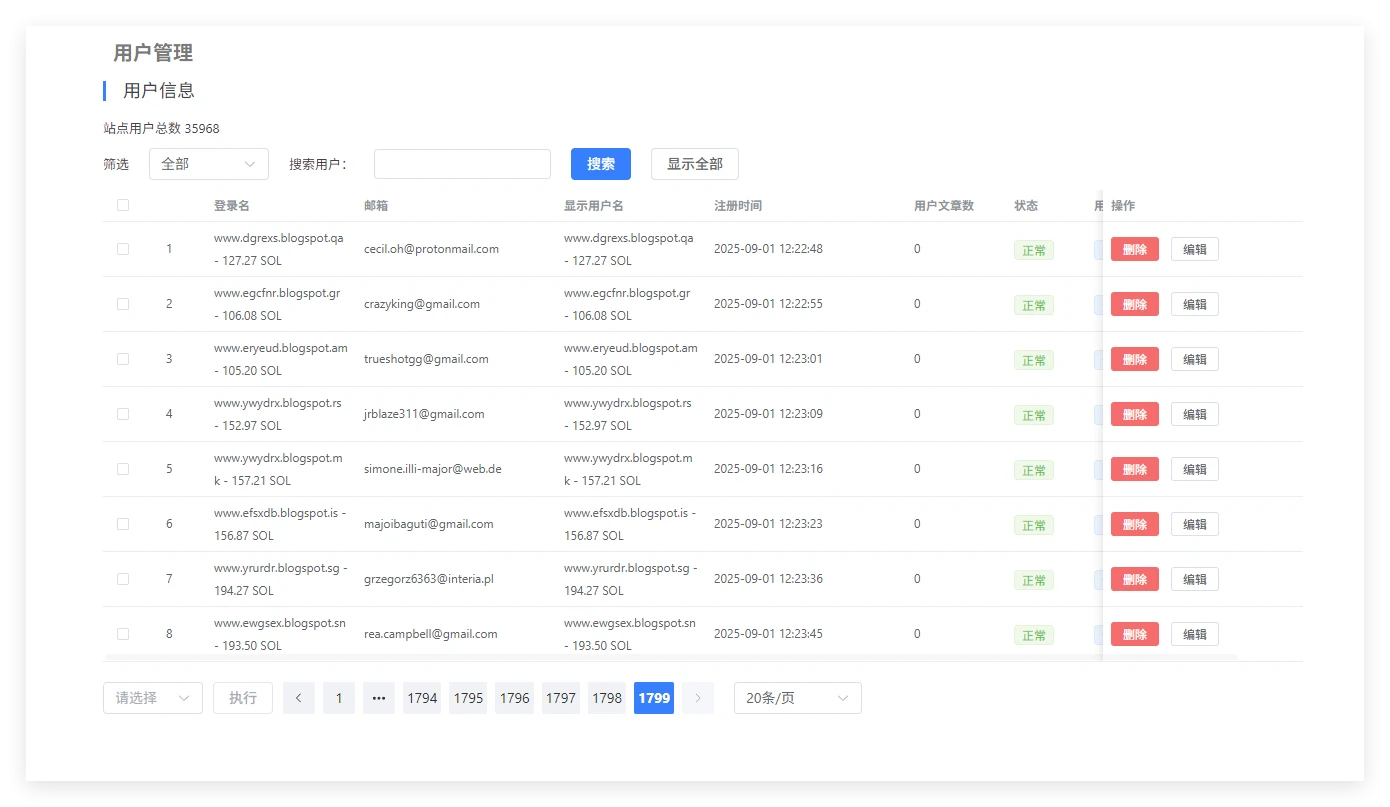This screenshot has height=807, width=1390.
Task: Open the 20条/页 page size dropdown
Action: pos(797,698)
